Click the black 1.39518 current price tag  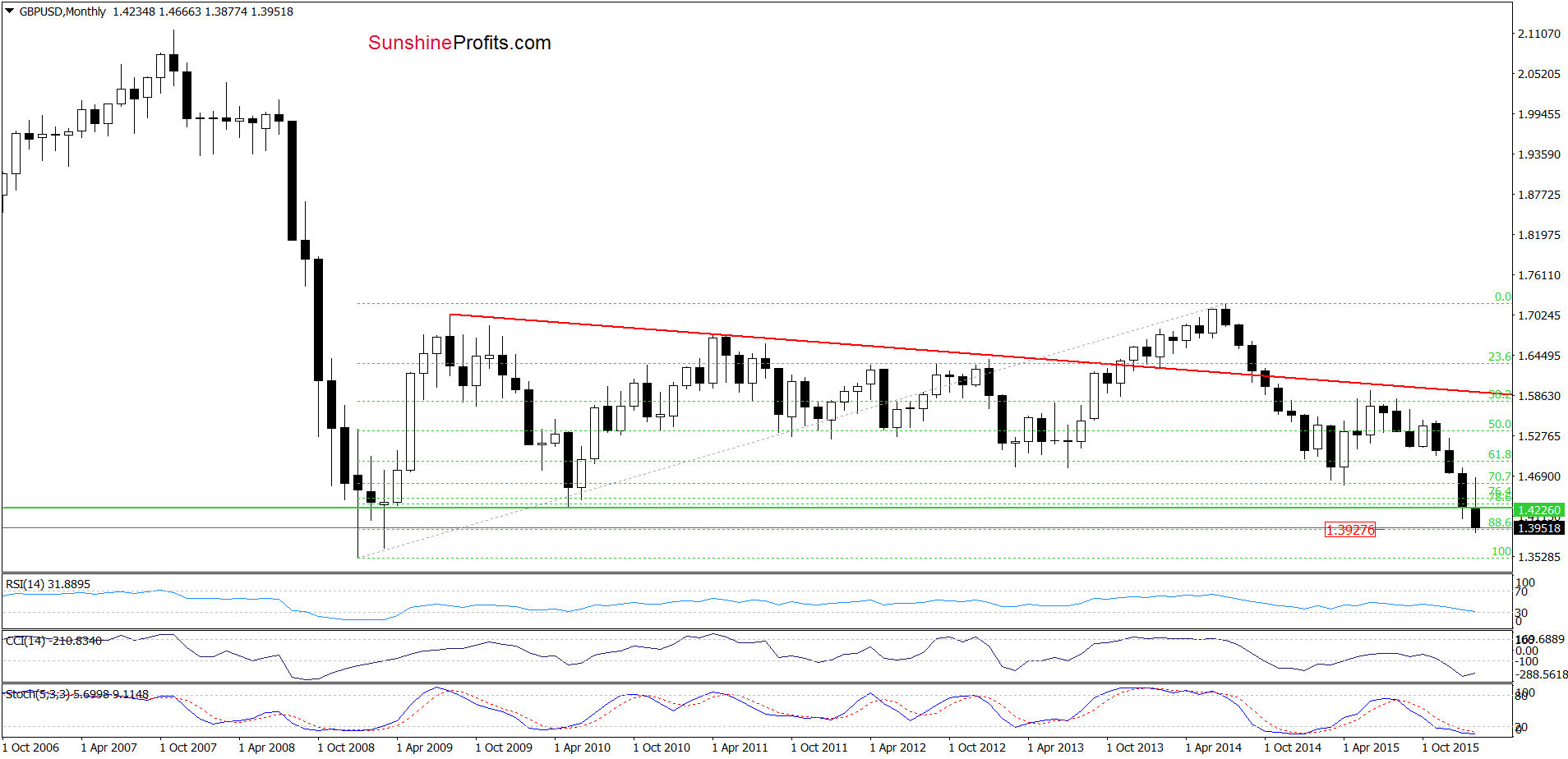pyautogui.click(x=1538, y=528)
